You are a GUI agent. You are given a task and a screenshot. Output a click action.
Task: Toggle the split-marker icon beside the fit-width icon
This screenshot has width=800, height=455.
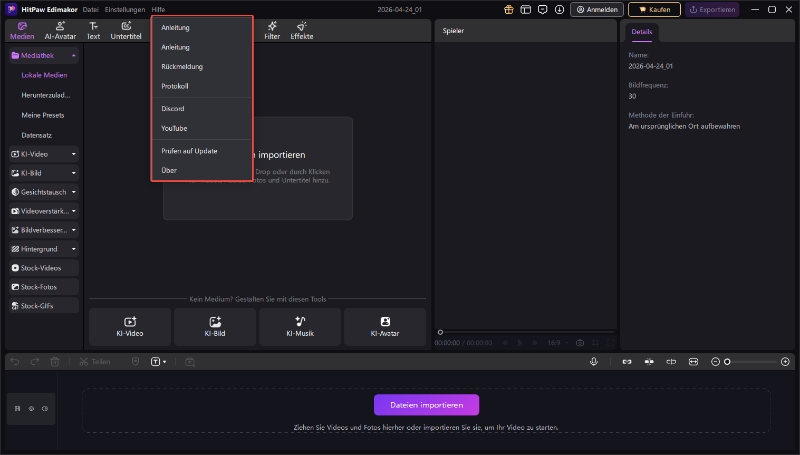pos(671,362)
